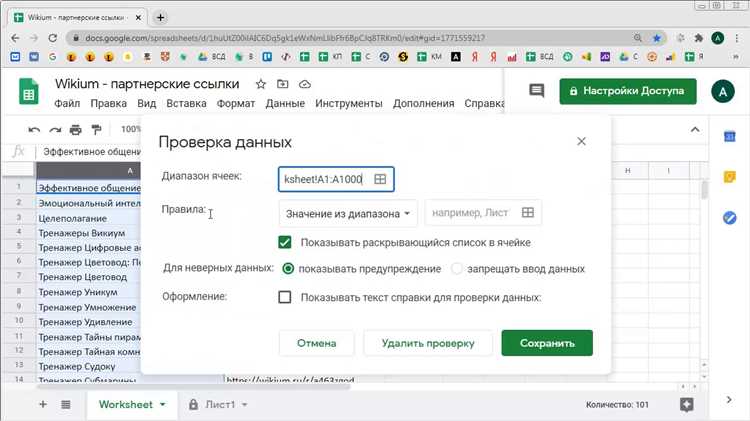Open the Формат menu

[236, 103]
